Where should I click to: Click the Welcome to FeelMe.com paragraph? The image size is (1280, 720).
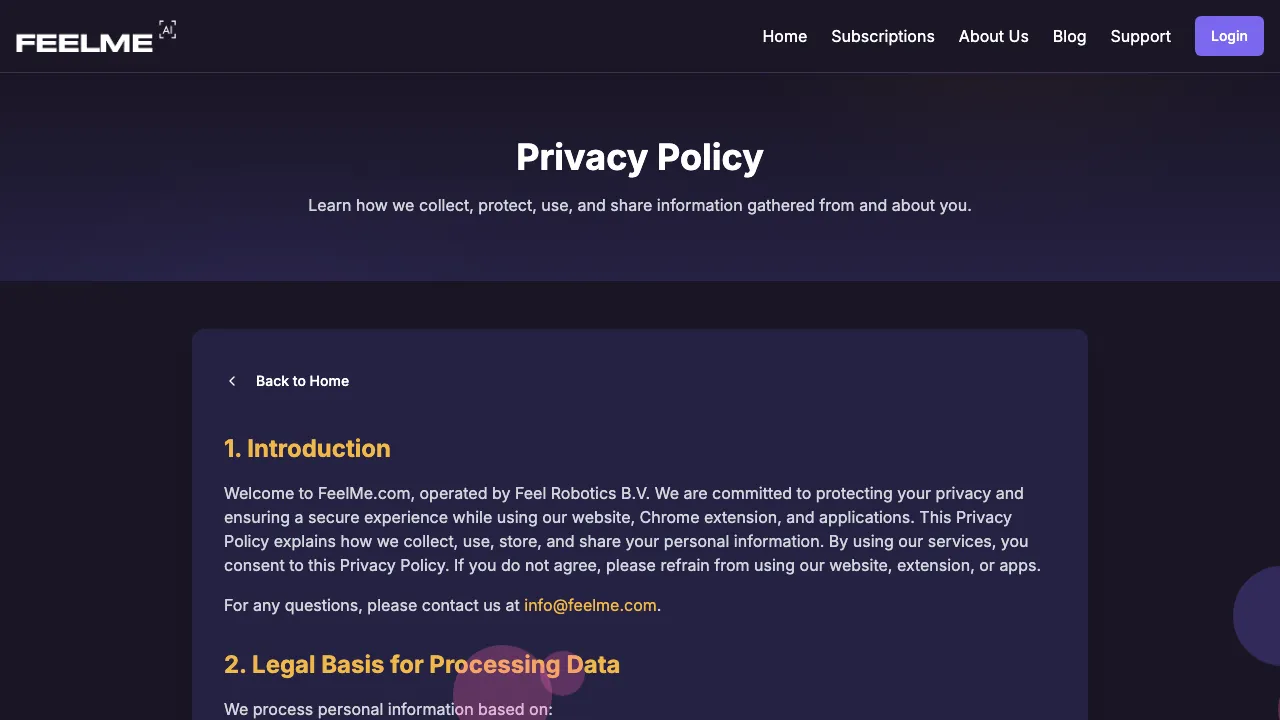[x=632, y=529]
